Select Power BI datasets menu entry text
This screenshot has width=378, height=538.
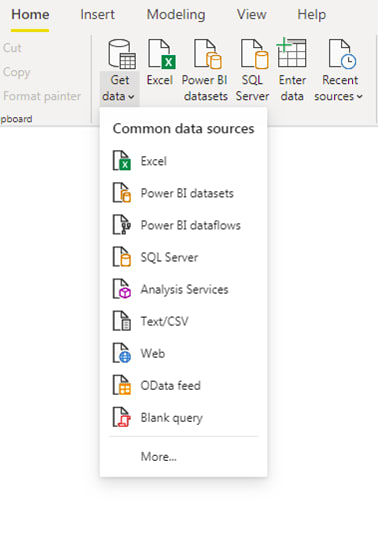(187, 193)
